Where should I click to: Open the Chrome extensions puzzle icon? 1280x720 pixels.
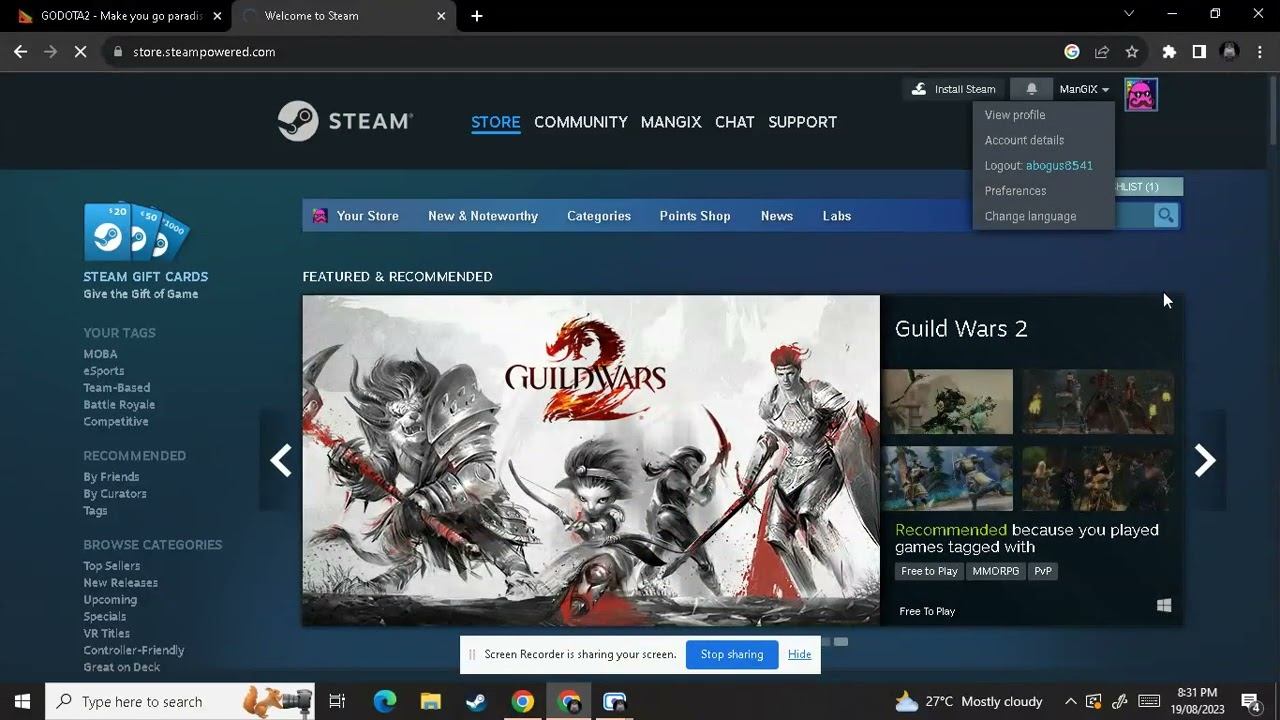(x=1169, y=52)
